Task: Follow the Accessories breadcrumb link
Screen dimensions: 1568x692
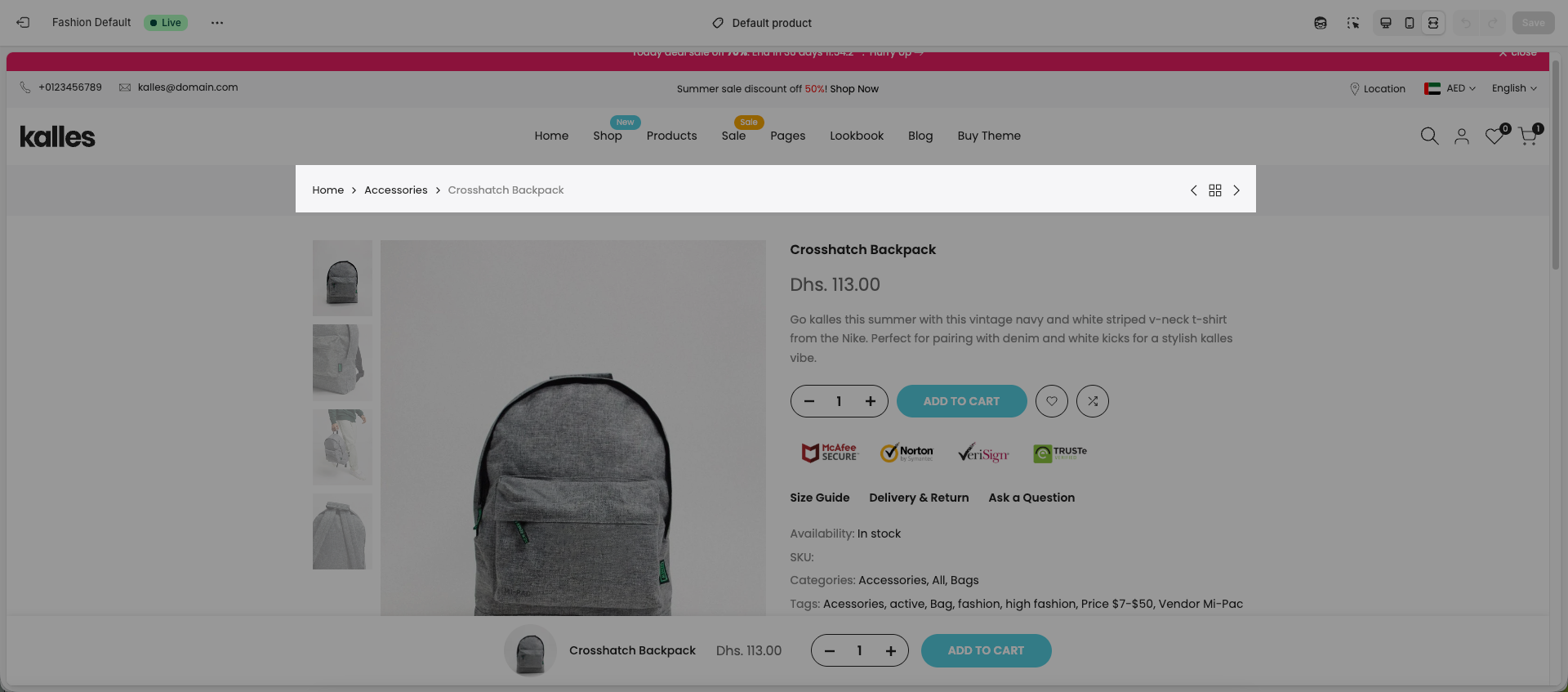Action: click(396, 190)
